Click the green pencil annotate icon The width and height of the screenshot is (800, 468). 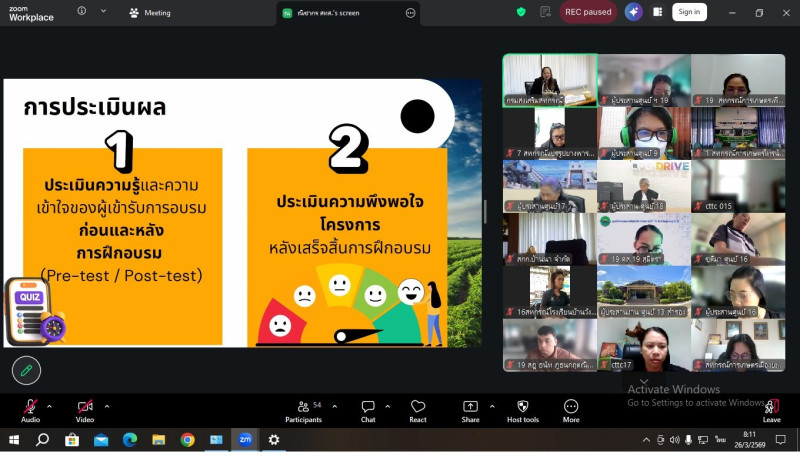pos(26,370)
